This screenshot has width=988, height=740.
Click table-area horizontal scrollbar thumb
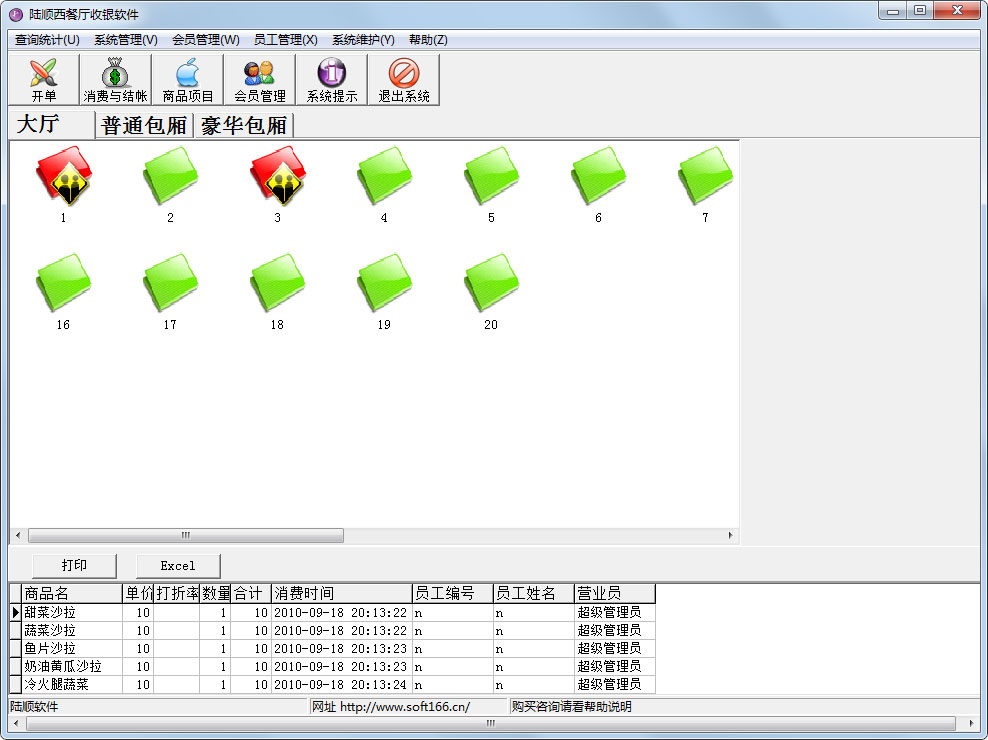tap(186, 535)
